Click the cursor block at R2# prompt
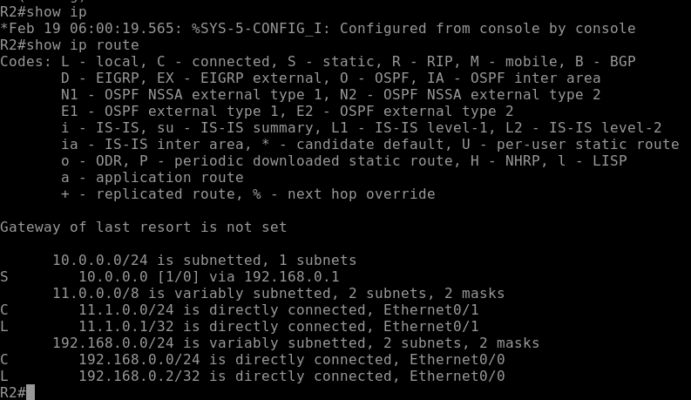 [30, 392]
